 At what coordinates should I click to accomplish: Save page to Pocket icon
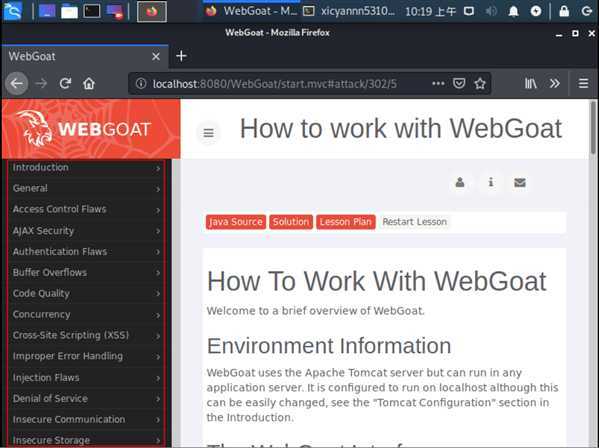(459, 83)
